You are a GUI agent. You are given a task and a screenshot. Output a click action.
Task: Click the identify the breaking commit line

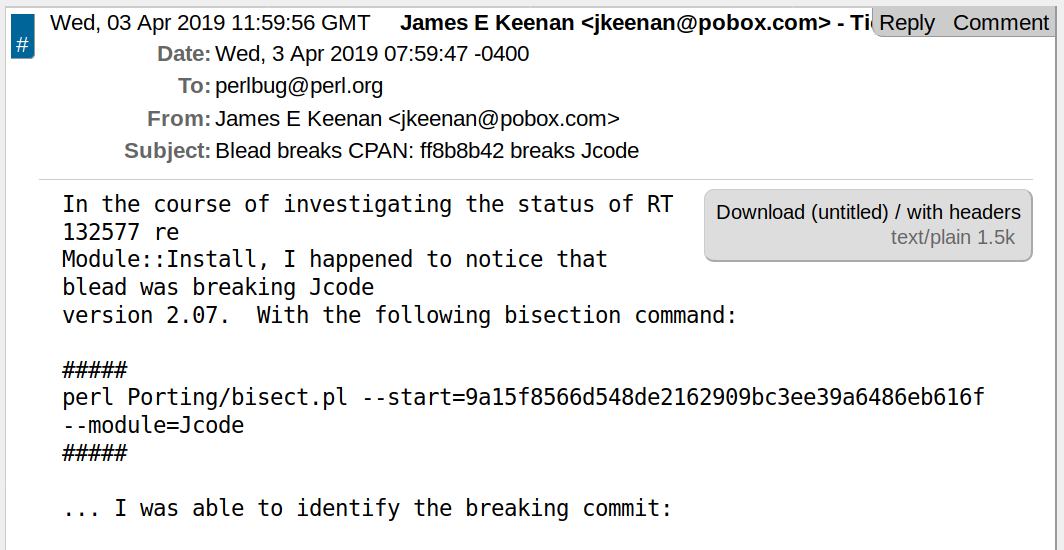pos(367,508)
